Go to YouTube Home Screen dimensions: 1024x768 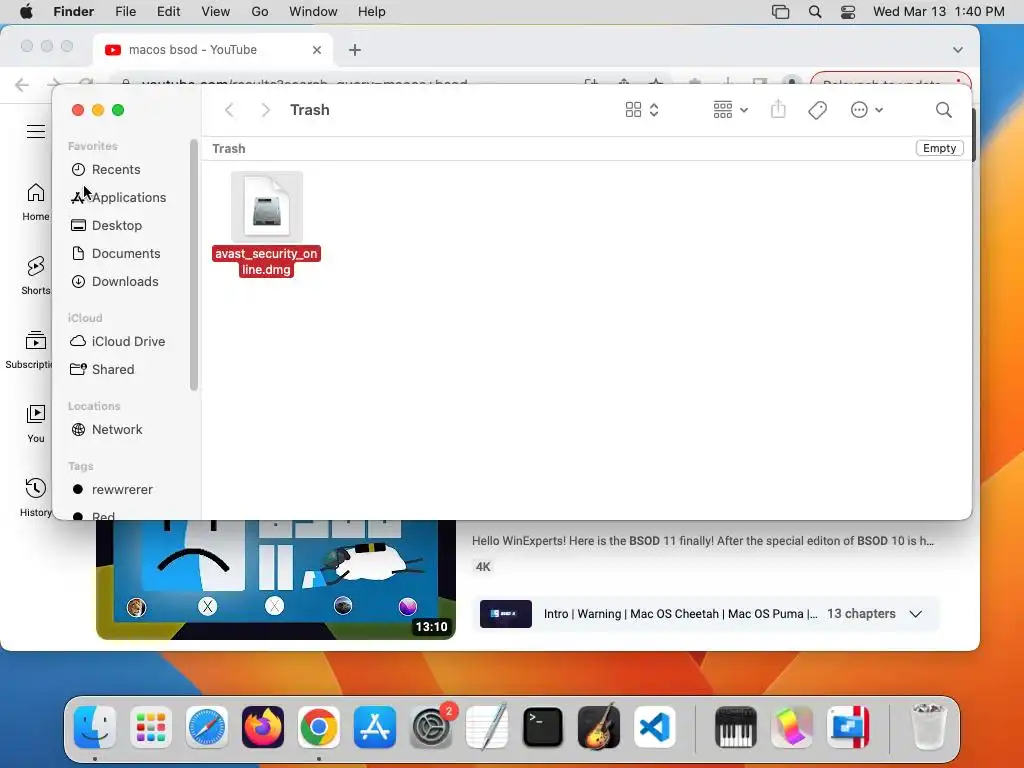pyautogui.click(x=36, y=202)
